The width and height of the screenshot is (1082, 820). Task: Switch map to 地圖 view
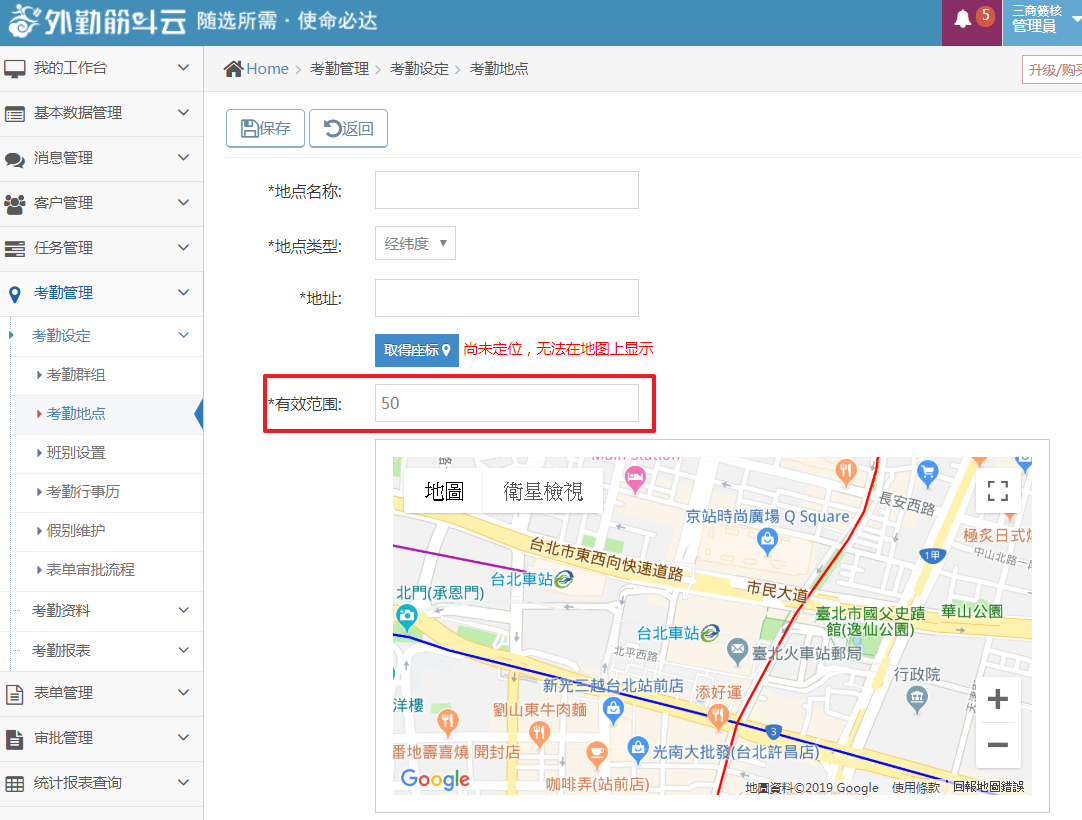(444, 491)
